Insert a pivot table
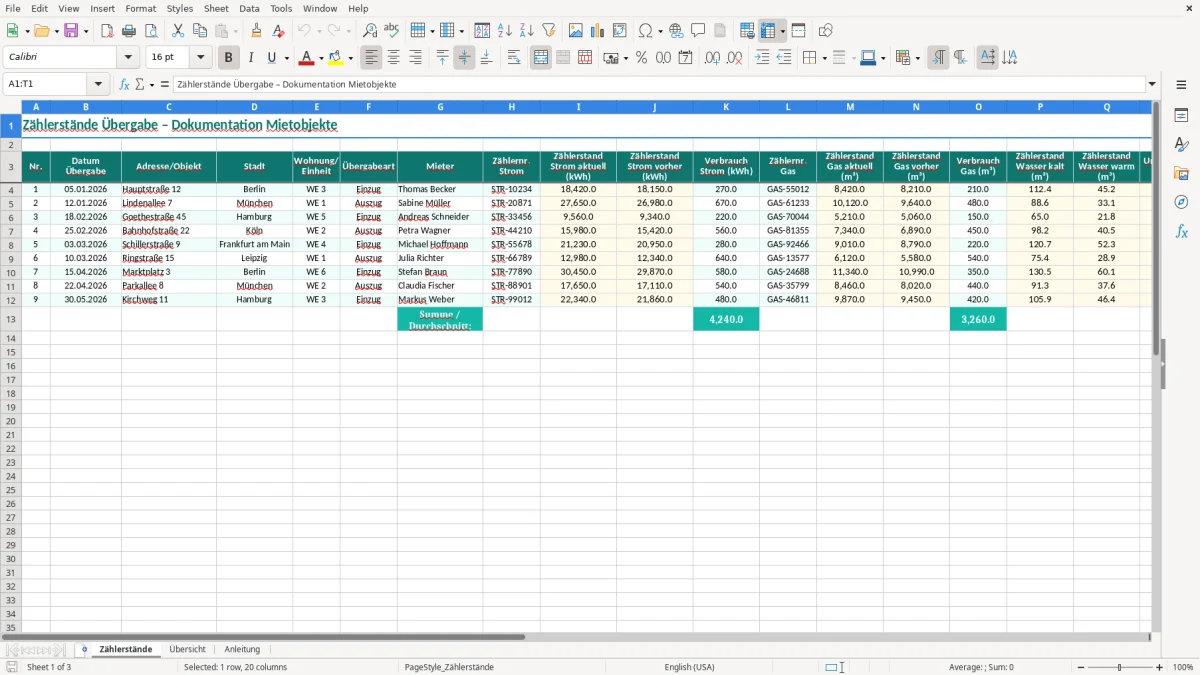The height and width of the screenshot is (675, 1200). [619, 30]
